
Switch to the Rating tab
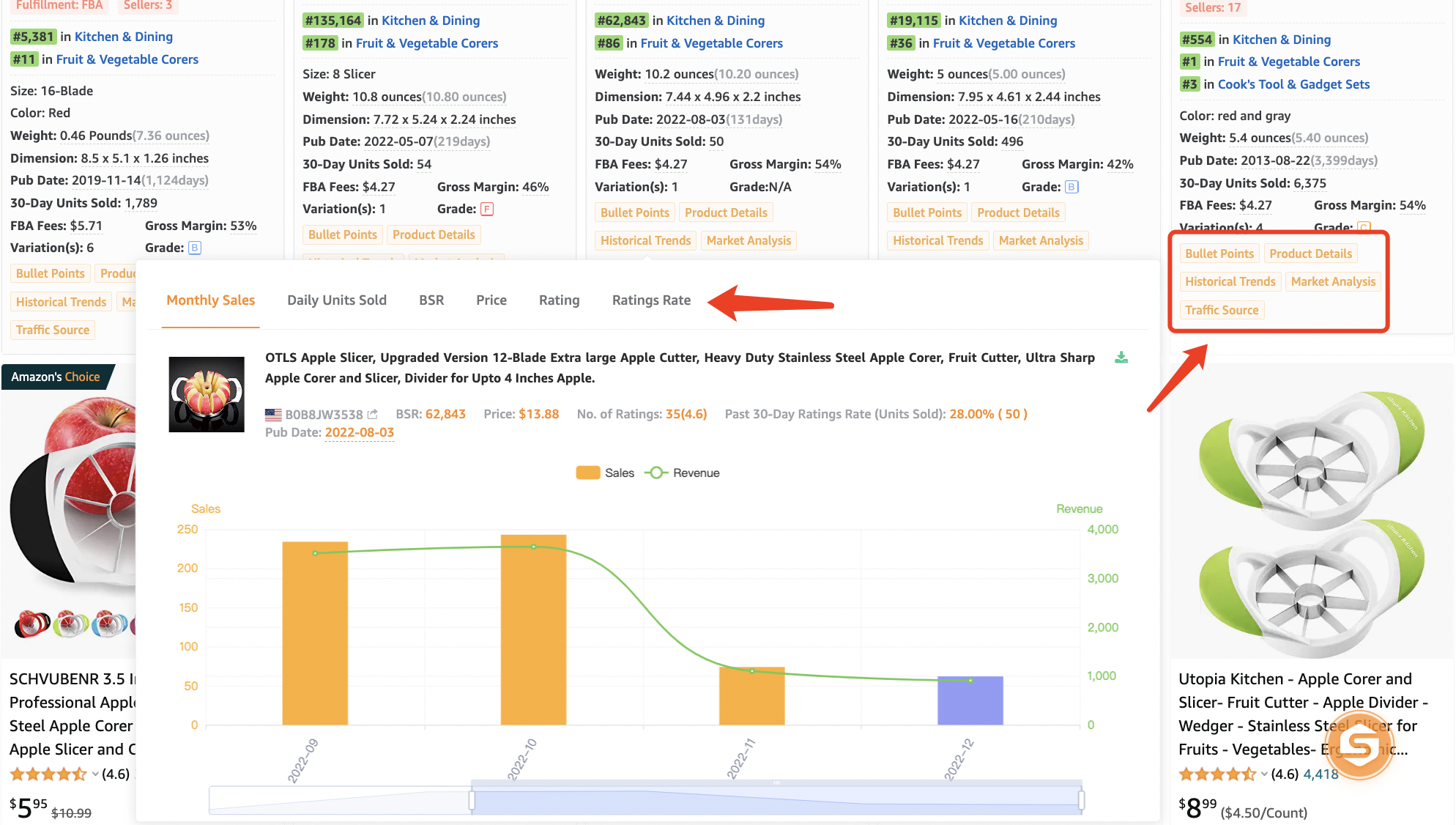tap(559, 300)
